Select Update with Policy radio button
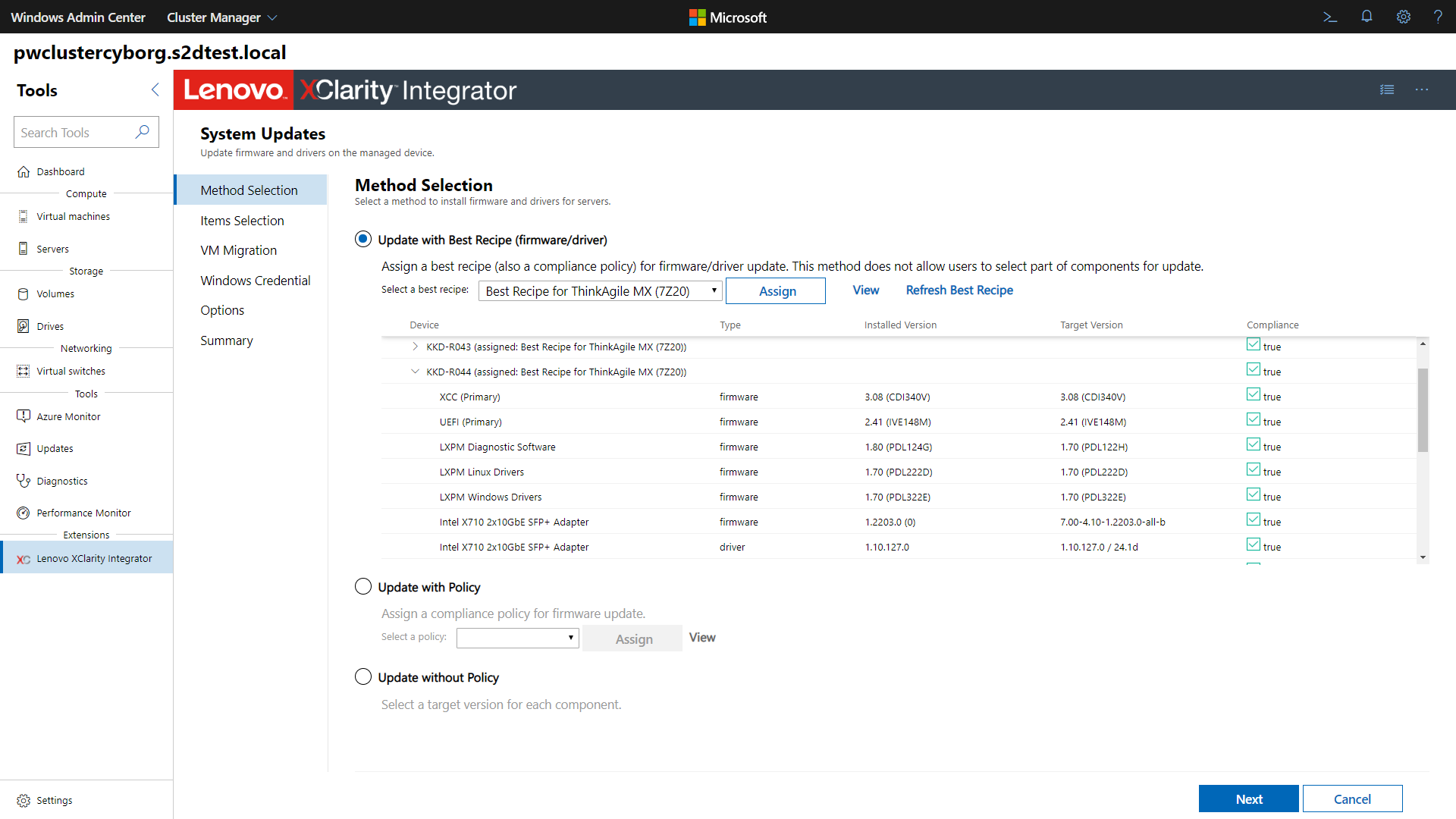Viewport: 1456px width, 819px height. click(x=364, y=587)
